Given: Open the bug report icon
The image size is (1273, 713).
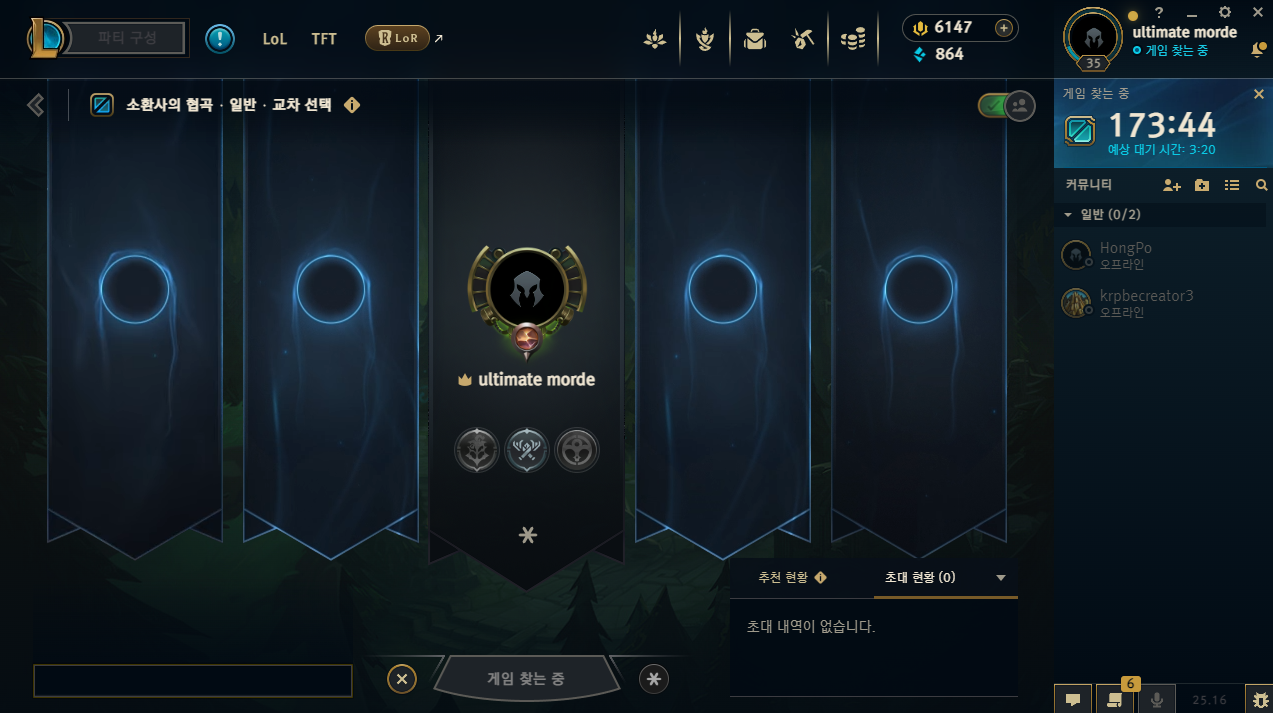Looking at the screenshot, I should (1258, 700).
